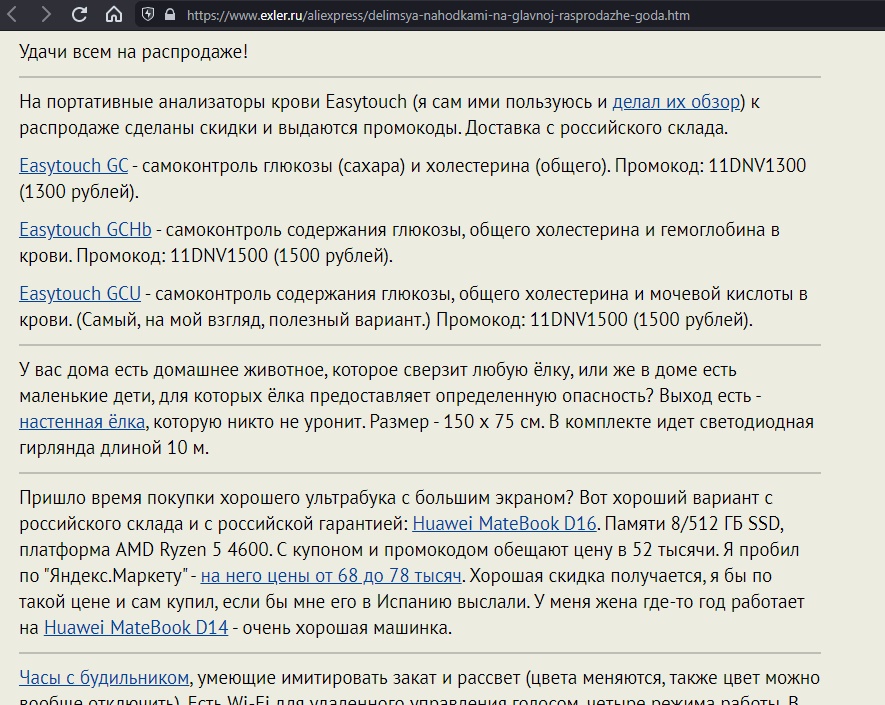
Task: Visit the Easytouch GCU link
Action: [80, 294]
